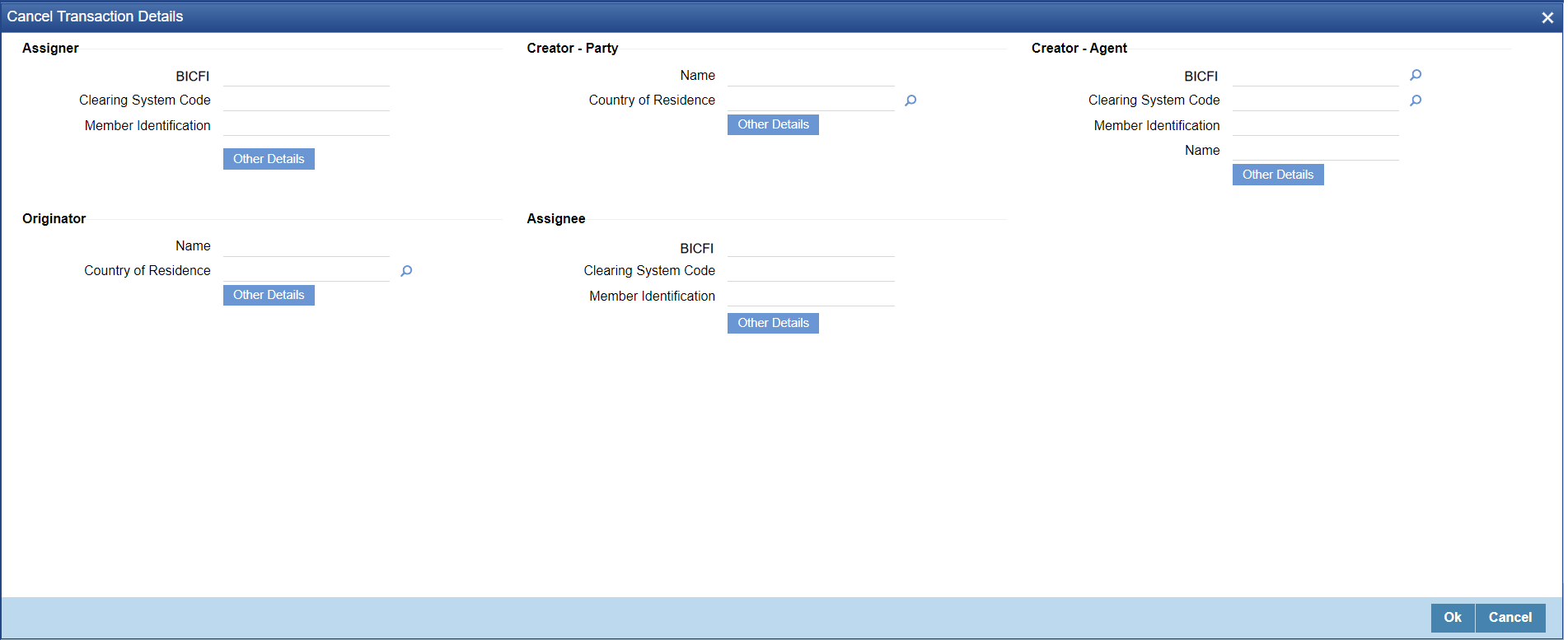The image size is (1568, 640).
Task: Focus the Creator - Agent BICFI field
Action: coord(1316,76)
